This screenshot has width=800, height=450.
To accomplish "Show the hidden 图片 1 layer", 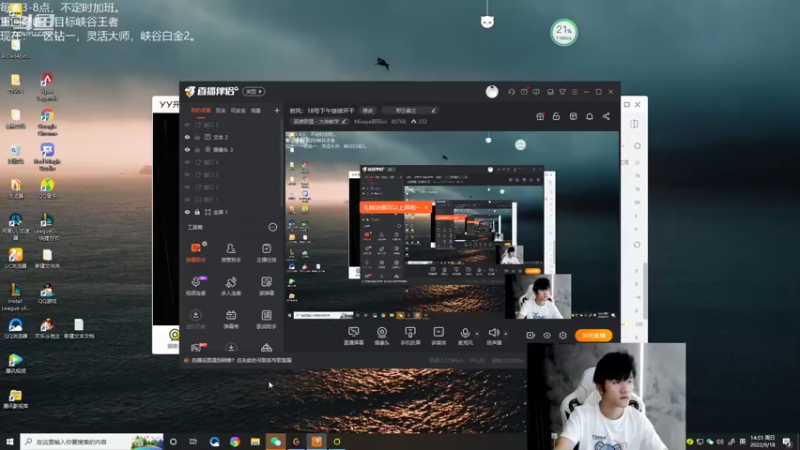I will click(x=187, y=199).
